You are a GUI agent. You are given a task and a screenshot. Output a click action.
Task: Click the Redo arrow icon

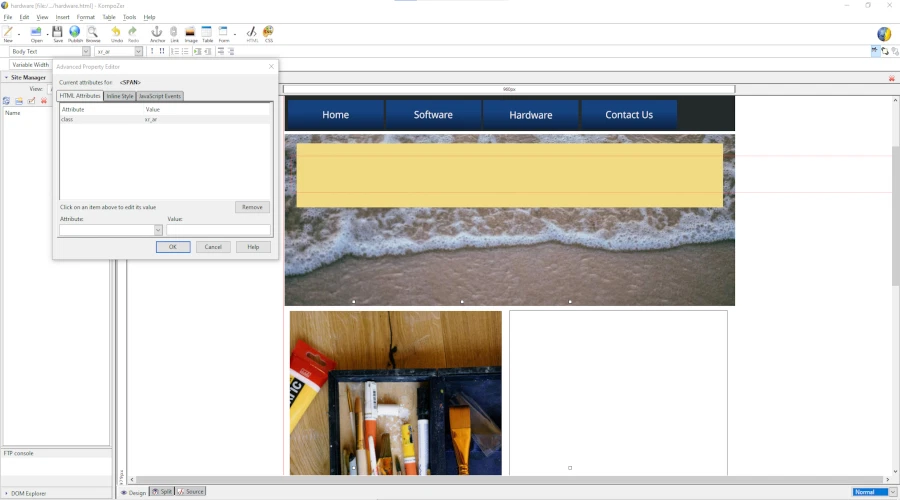[133, 32]
